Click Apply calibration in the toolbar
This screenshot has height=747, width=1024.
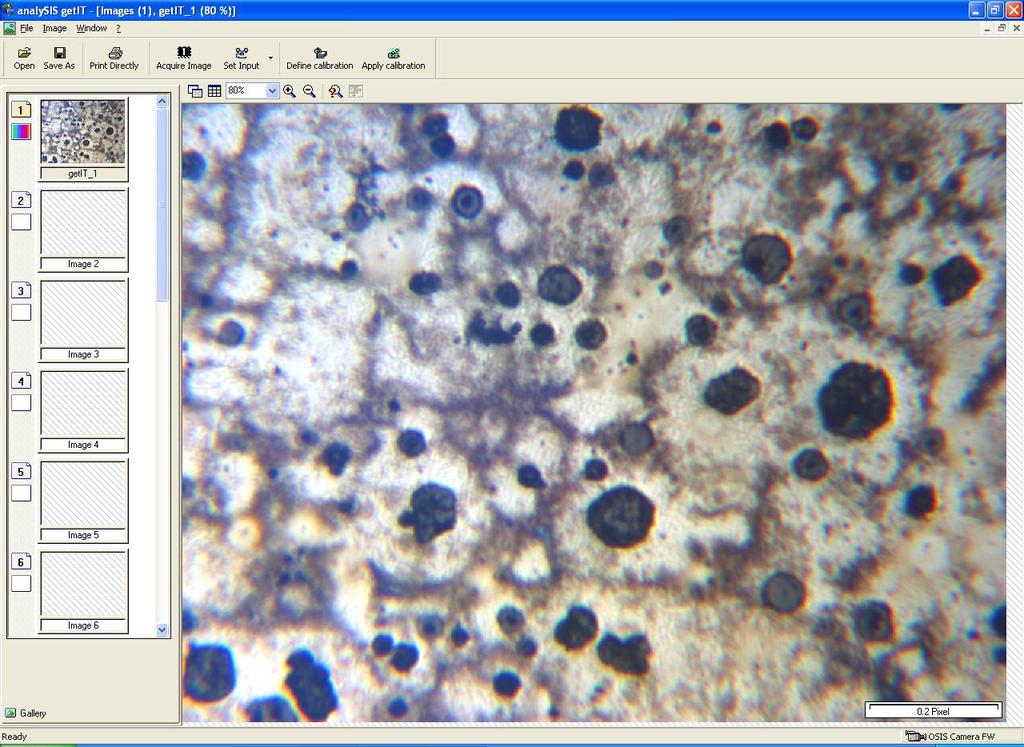[393, 58]
